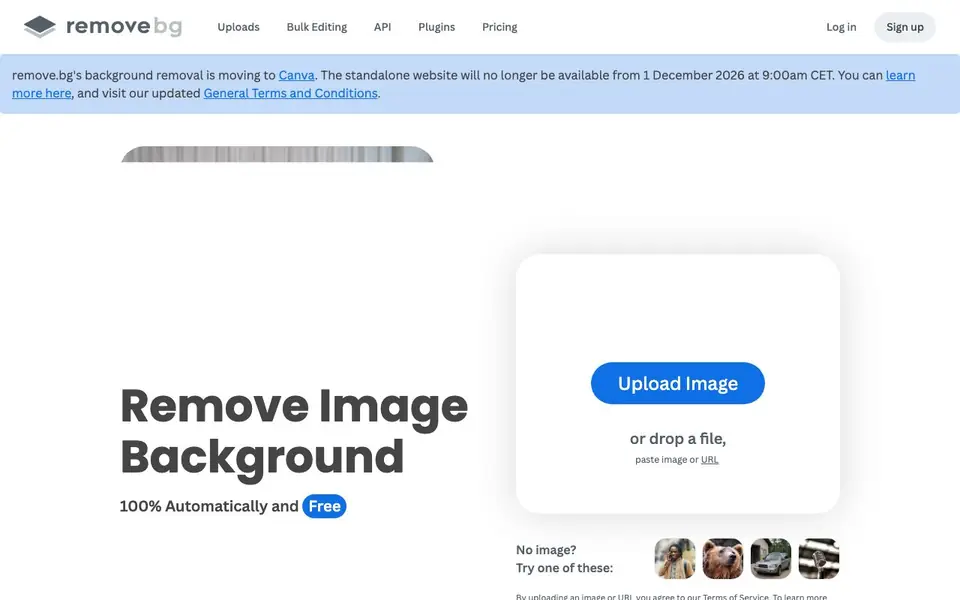Viewport: 960px width, 600px height.
Task: Select the woman sample image thumbnail
Action: (675, 558)
